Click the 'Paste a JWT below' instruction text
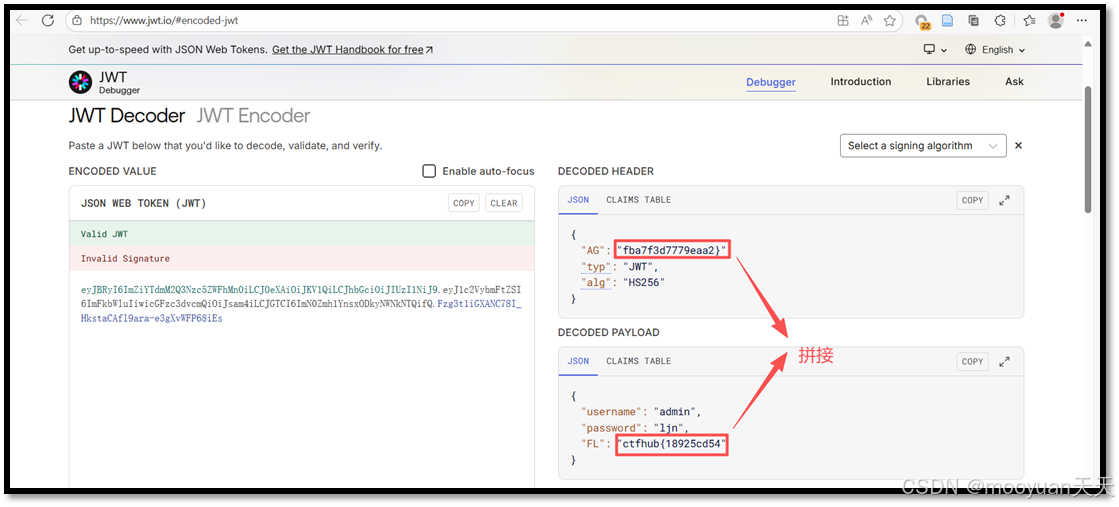The image size is (1119, 507). click(226, 146)
